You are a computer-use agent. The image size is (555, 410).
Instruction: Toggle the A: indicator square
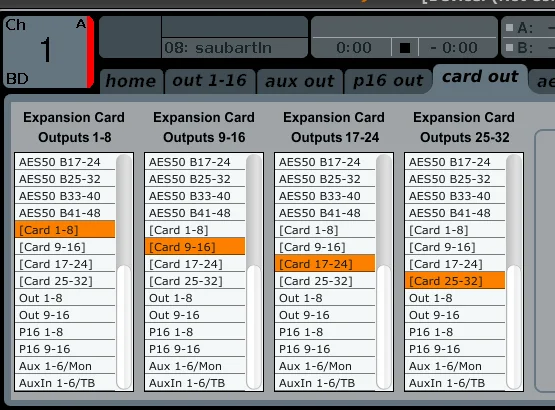[x=509, y=28]
